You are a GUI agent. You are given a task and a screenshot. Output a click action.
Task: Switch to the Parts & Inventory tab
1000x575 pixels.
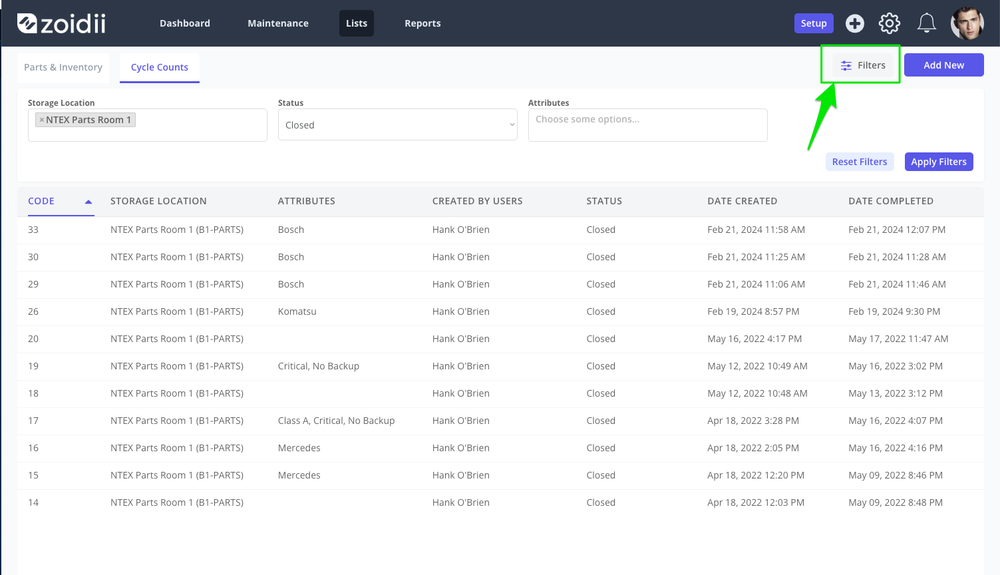[x=63, y=67]
